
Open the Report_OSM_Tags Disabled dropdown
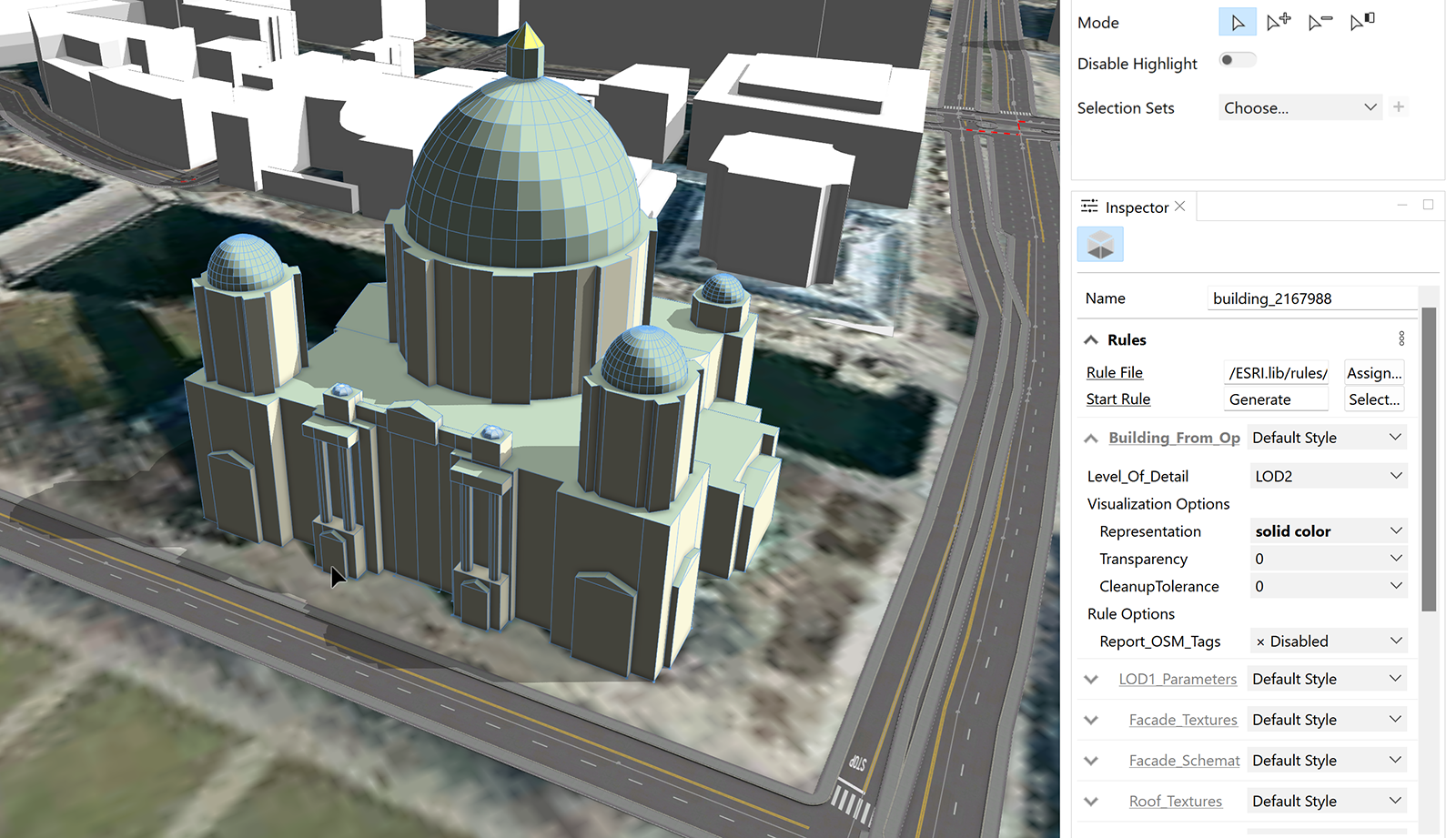1327,641
